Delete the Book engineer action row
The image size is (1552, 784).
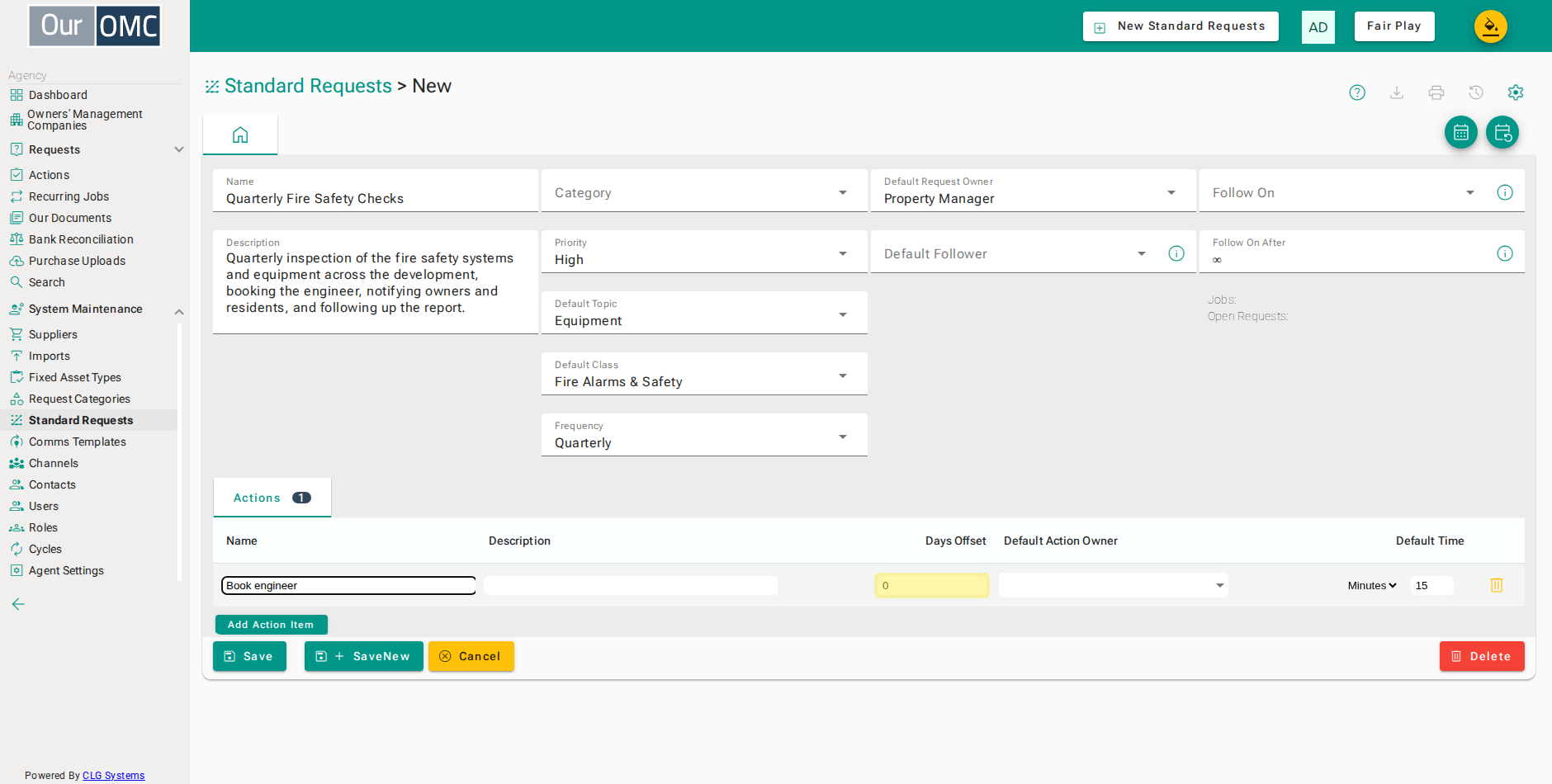point(1497,585)
